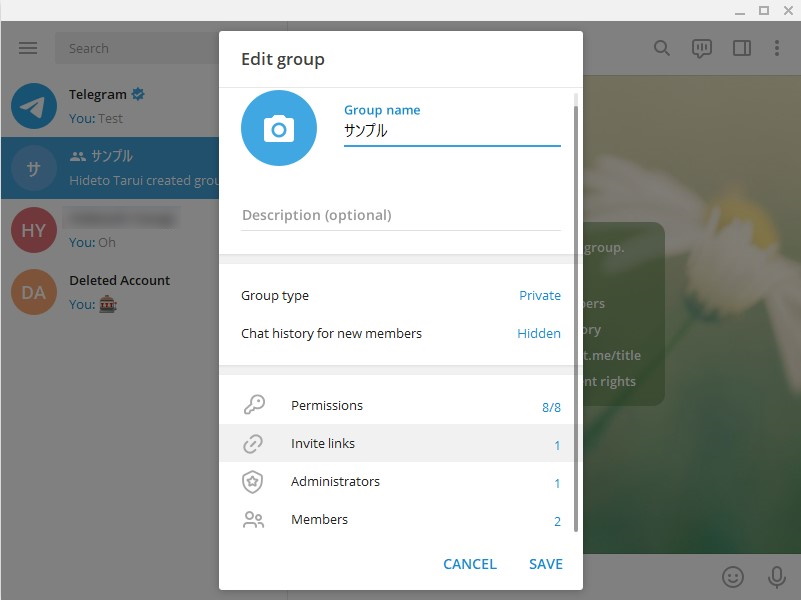
Task: Maximize the Telegram window
Action: pyautogui.click(x=764, y=11)
